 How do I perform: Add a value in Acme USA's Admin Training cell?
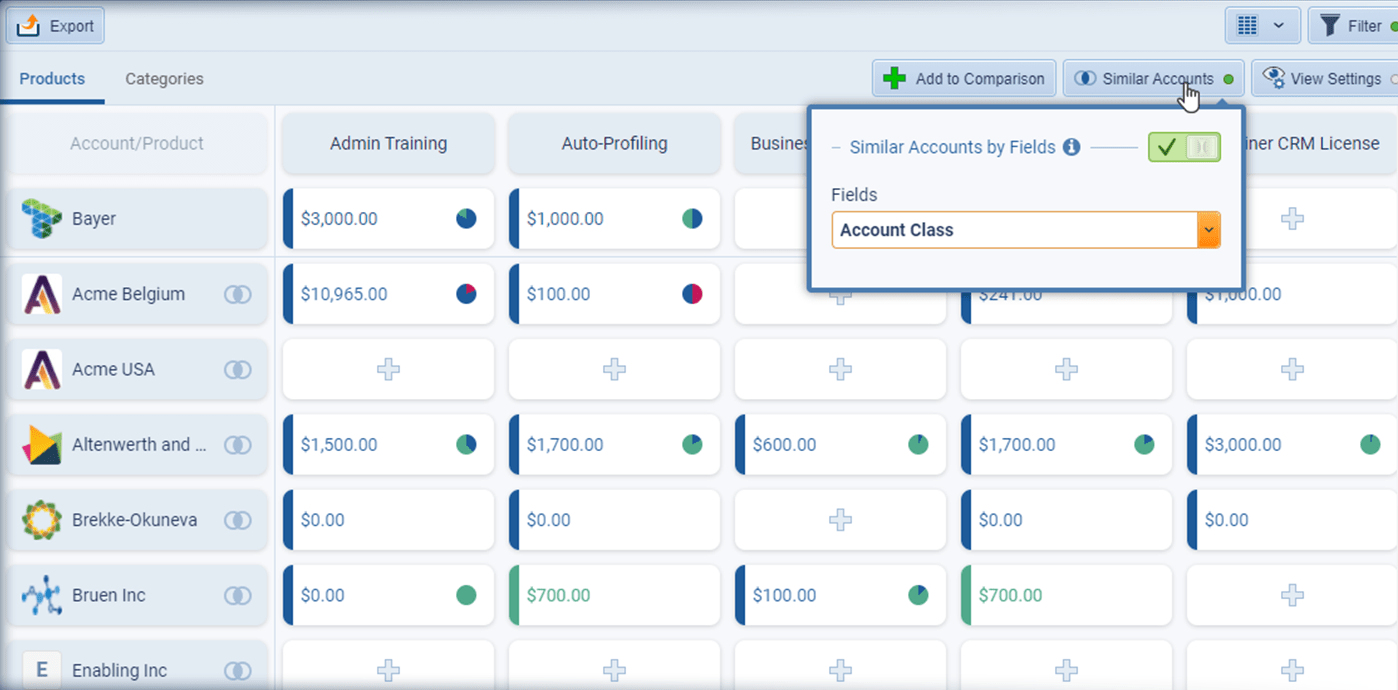coord(388,369)
